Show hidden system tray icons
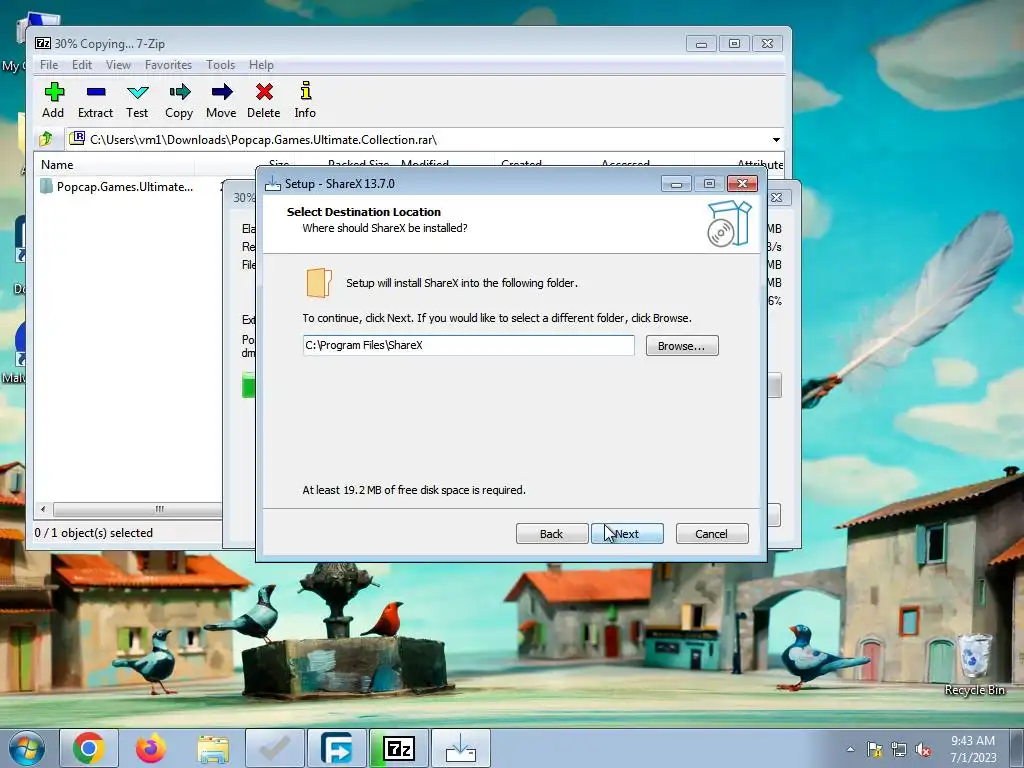 pos(850,749)
